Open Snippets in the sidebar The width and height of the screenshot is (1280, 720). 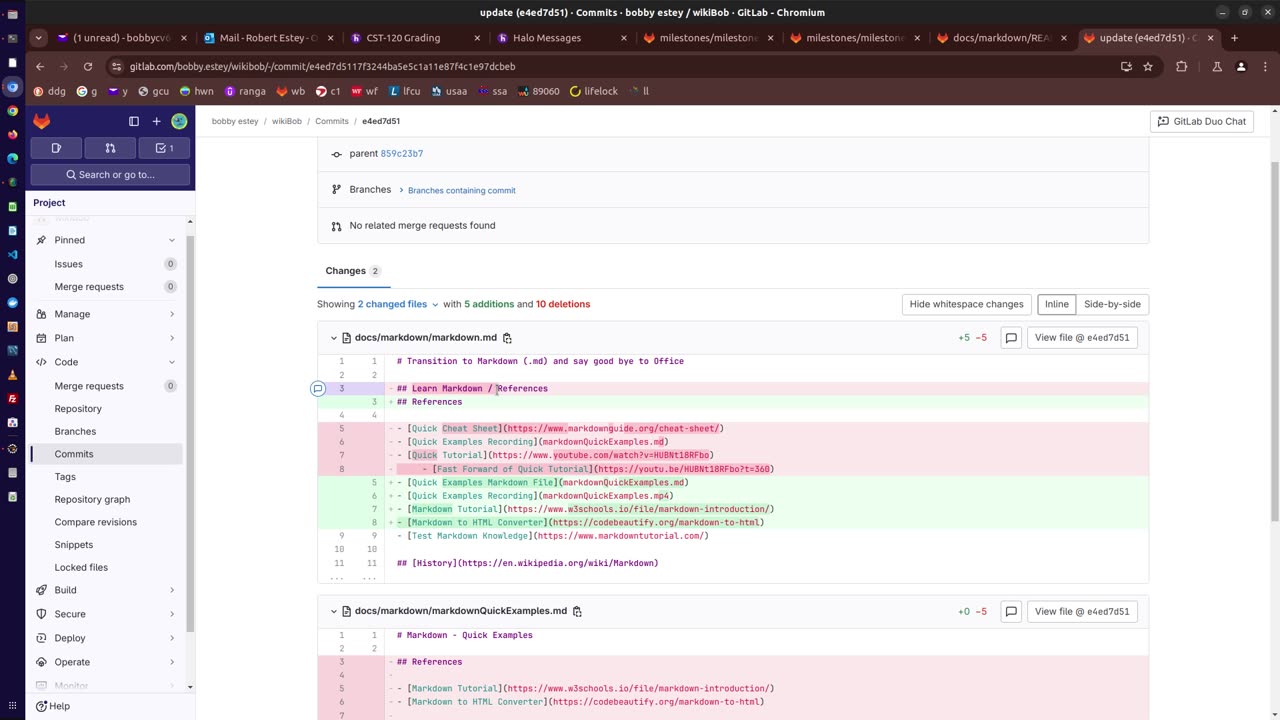click(105, 545)
